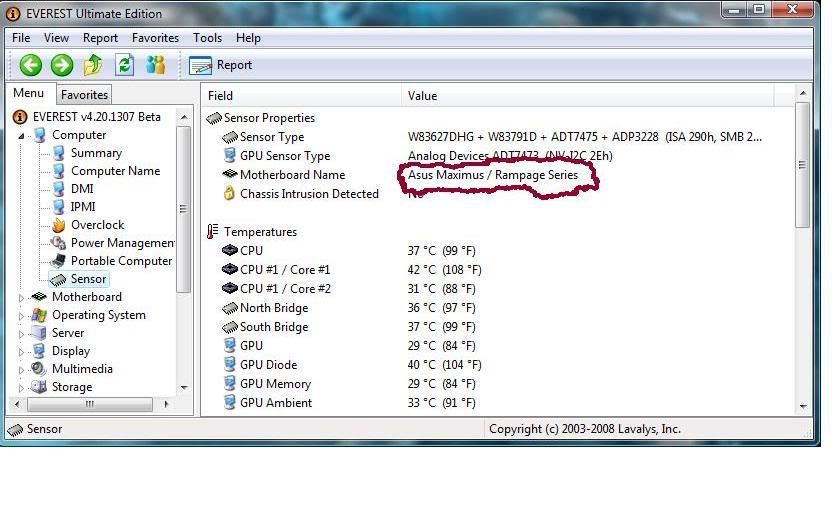Open the Manage users icon in the toolbar
This screenshot has height=525, width=840.
point(155,65)
